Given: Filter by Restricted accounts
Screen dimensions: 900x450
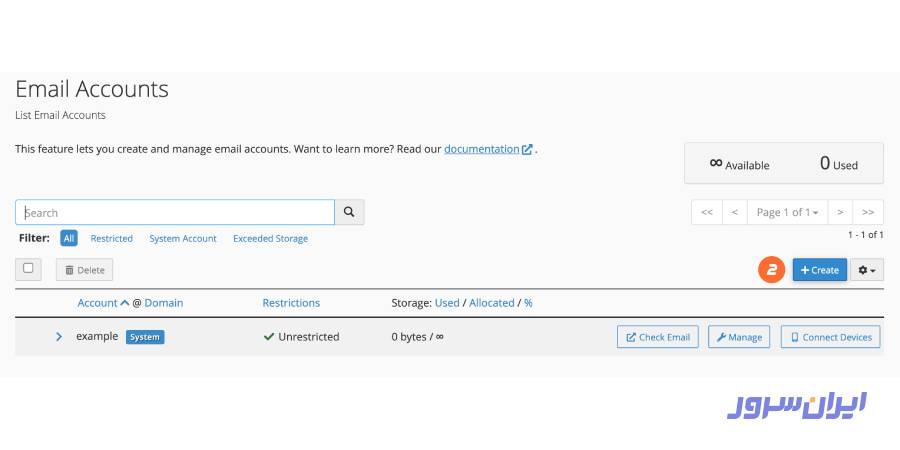Looking at the screenshot, I should pos(111,239).
